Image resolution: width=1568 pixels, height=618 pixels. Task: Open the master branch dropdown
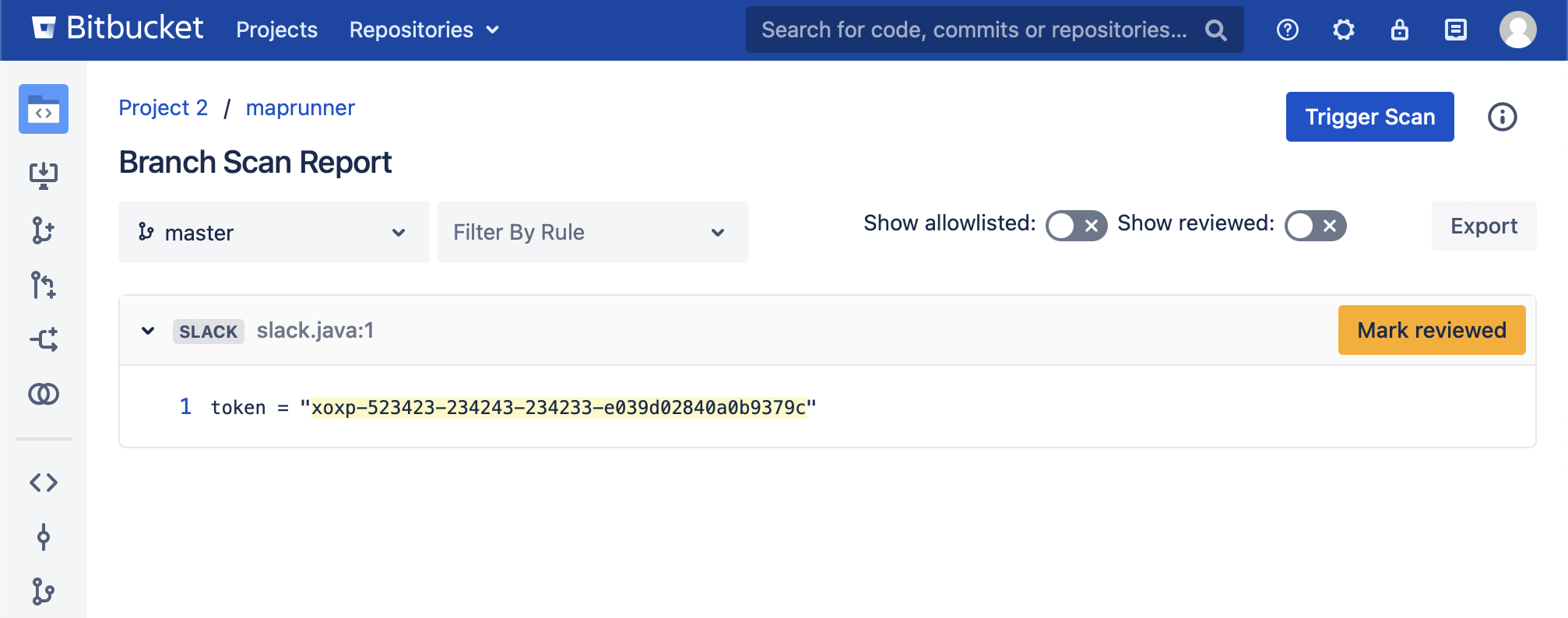pos(273,232)
